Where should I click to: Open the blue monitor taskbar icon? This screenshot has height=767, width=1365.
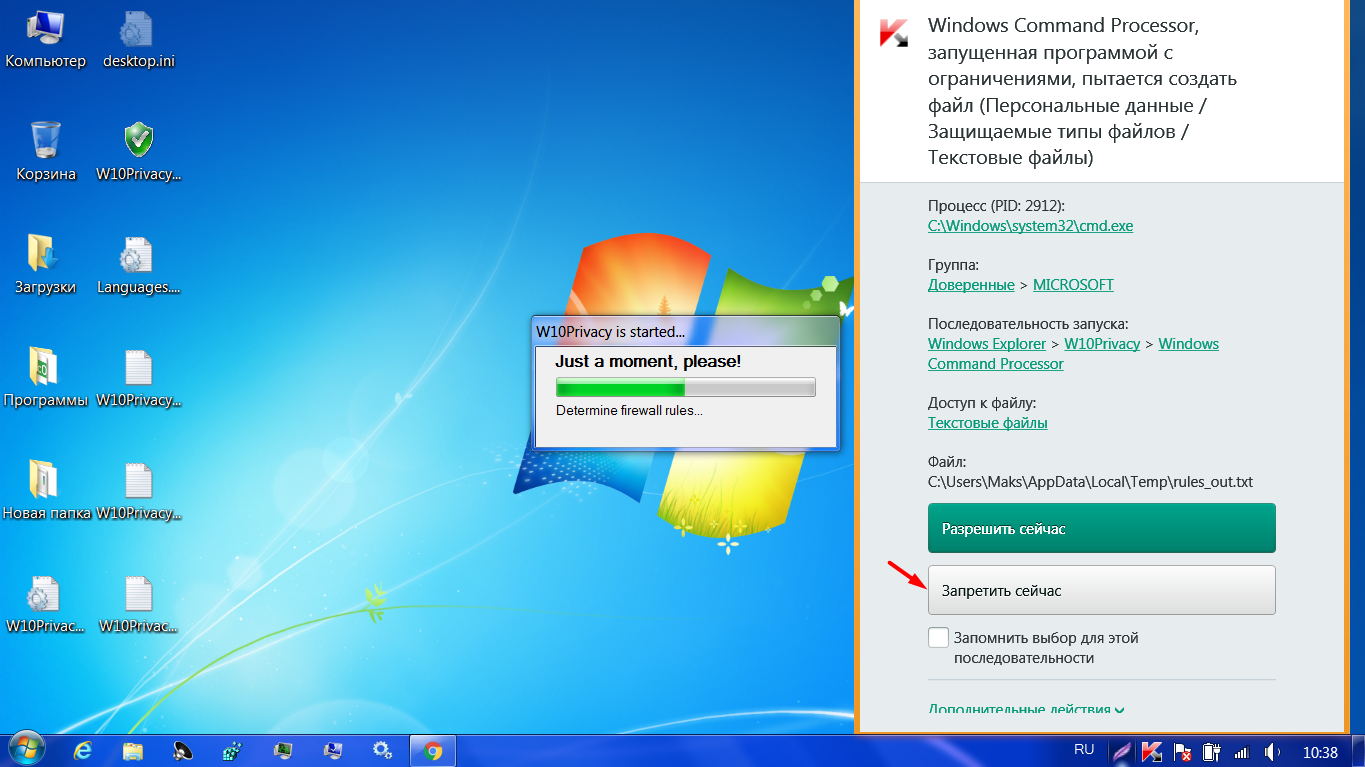tap(332, 750)
